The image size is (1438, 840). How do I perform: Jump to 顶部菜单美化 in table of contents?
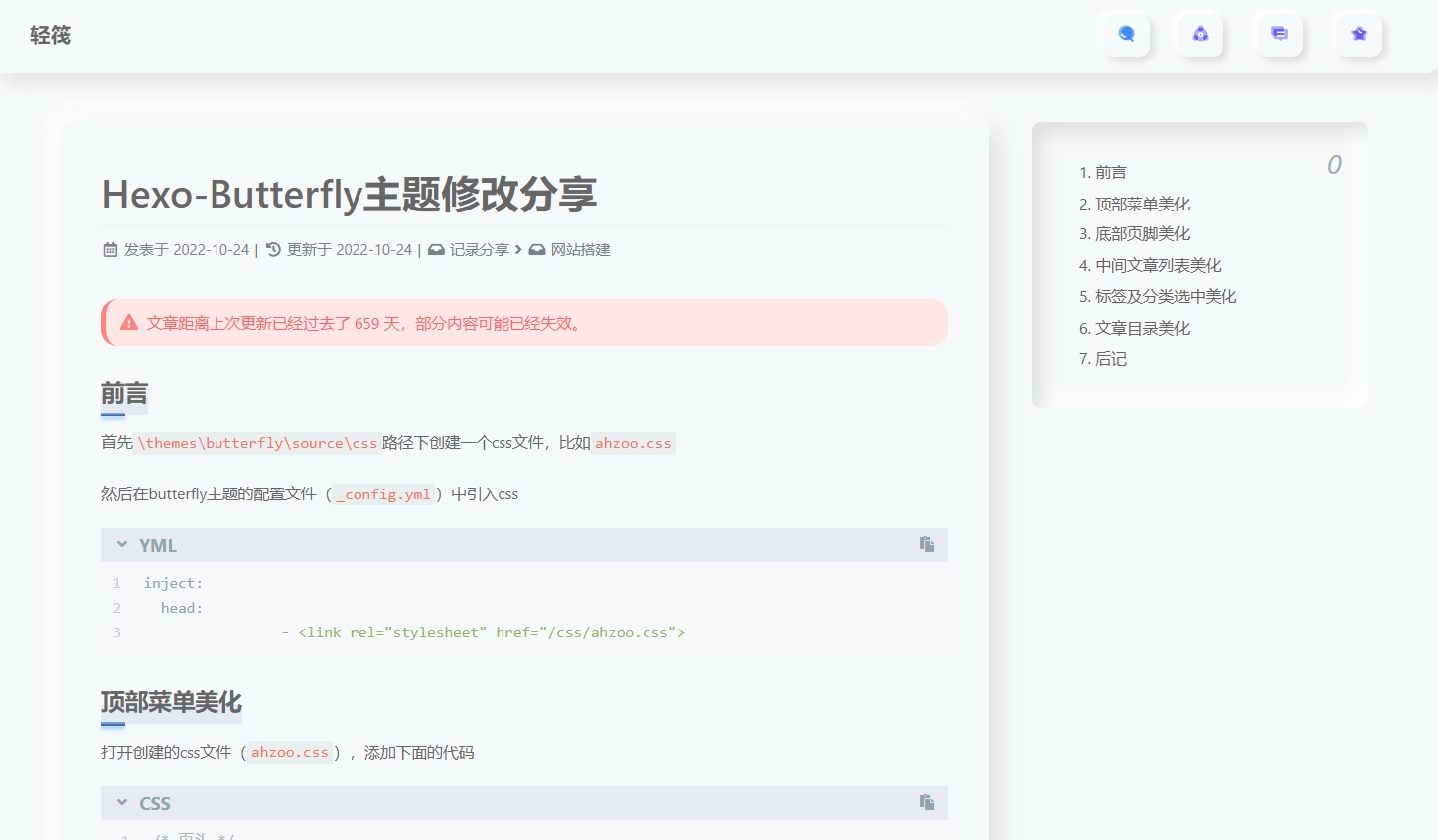click(x=1142, y=204)
